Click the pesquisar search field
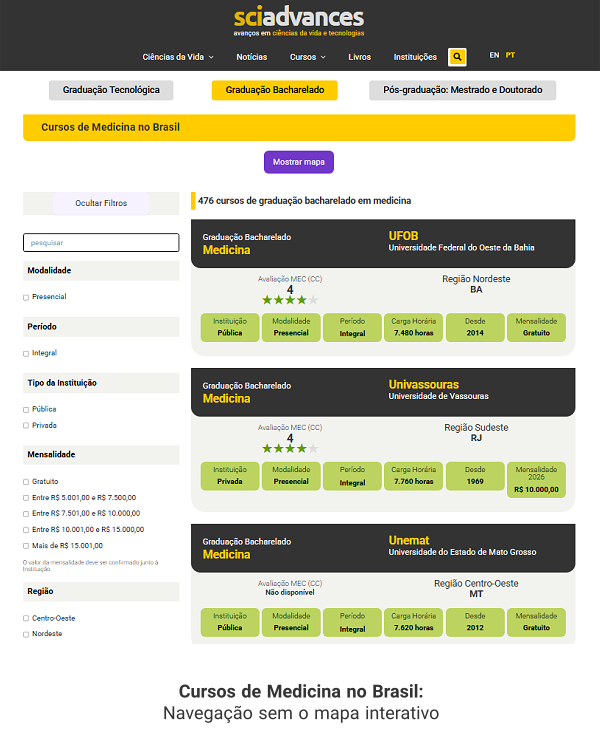 [x=101, y=243]
